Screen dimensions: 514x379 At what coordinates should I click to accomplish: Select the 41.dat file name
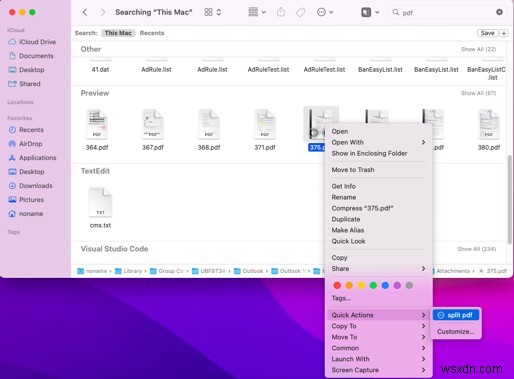coord(100,70)
